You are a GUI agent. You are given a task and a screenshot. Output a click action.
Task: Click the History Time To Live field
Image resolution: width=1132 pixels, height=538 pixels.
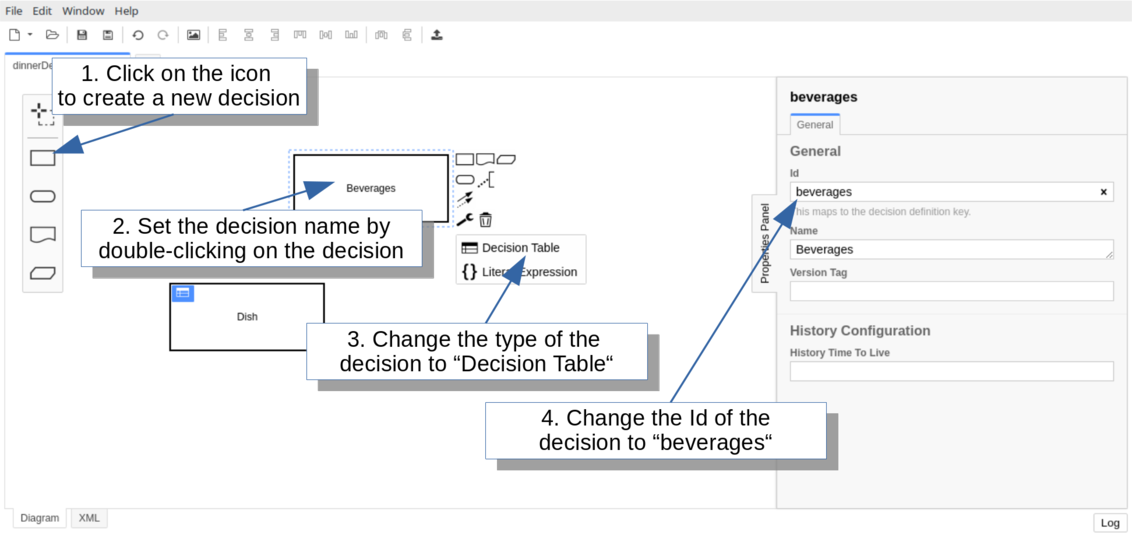pyautogui.click(x=951, y=371)
